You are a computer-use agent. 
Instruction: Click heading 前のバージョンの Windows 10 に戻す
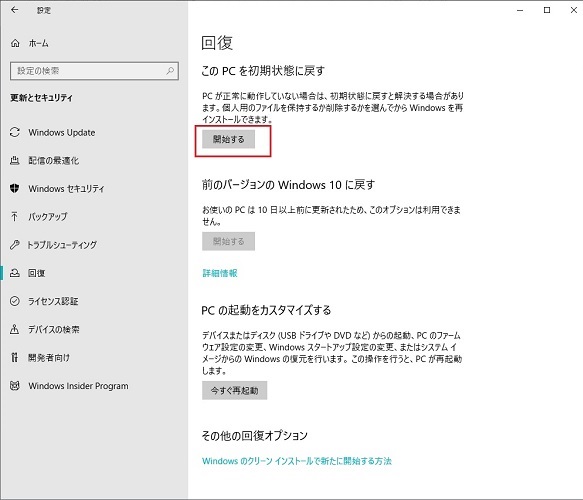click(x=288, y=184)
